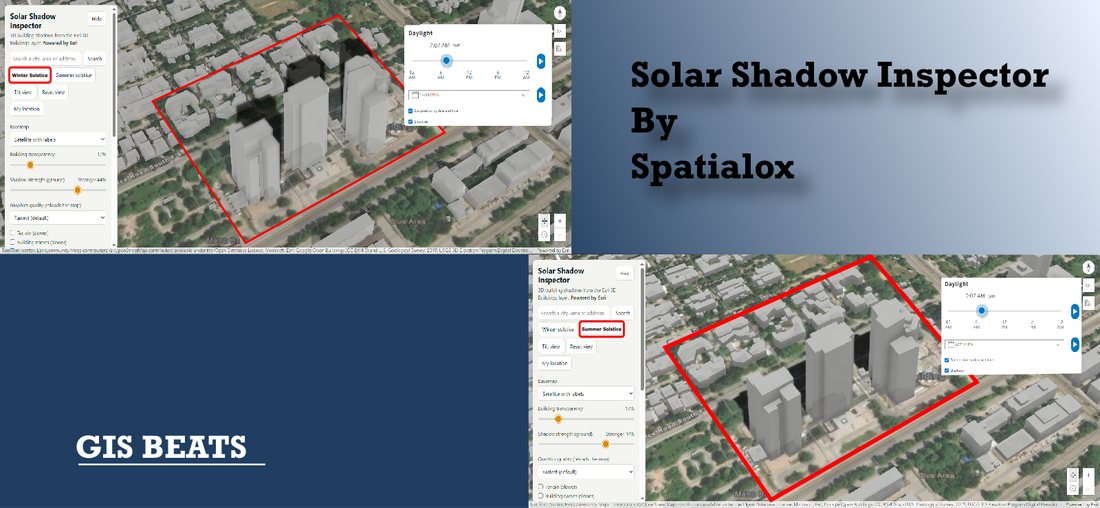Image resolution: width=1100 pixels, height=508 pixels.
Task: Open the Basemap dropdown in upper panel
Action: coord(58,140)
